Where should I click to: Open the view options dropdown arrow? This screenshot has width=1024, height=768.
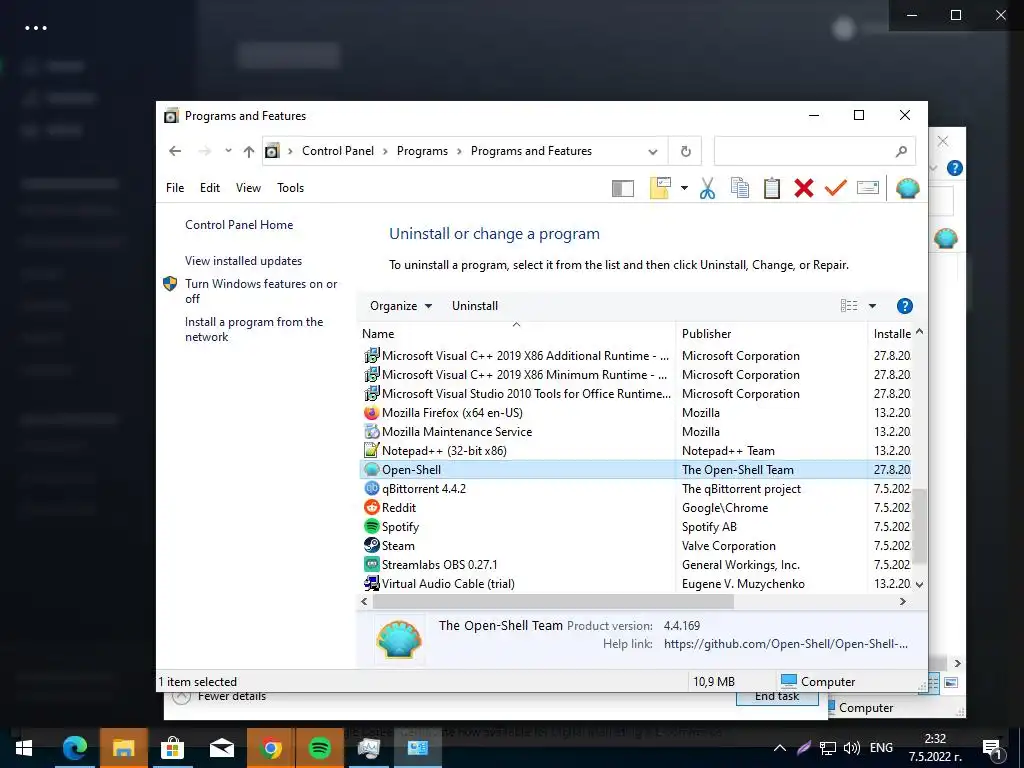872,306
